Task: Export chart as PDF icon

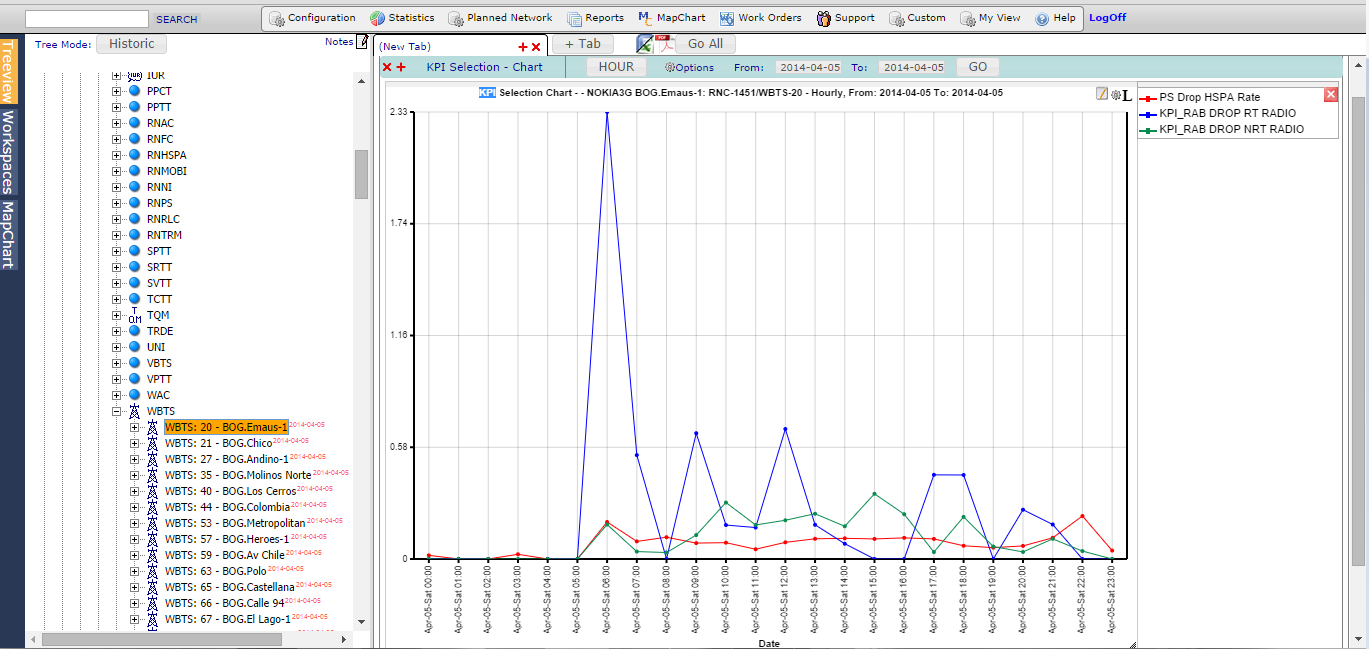Action: [665, 44]
